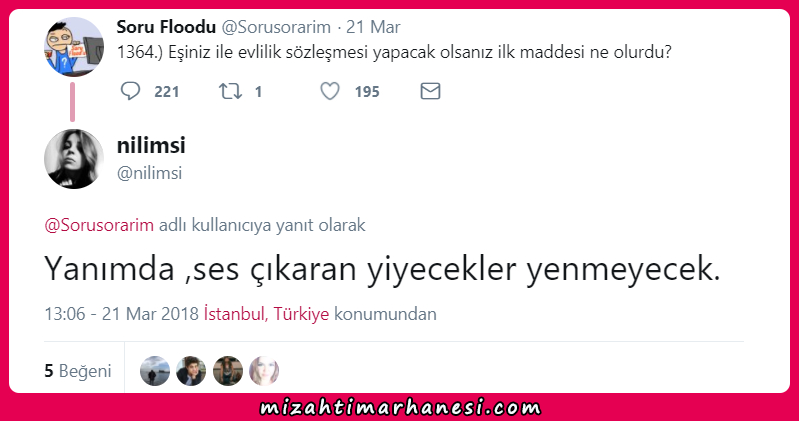Open nilimsi profile picture
Screen dimensions: 799x421
(74, 159)
